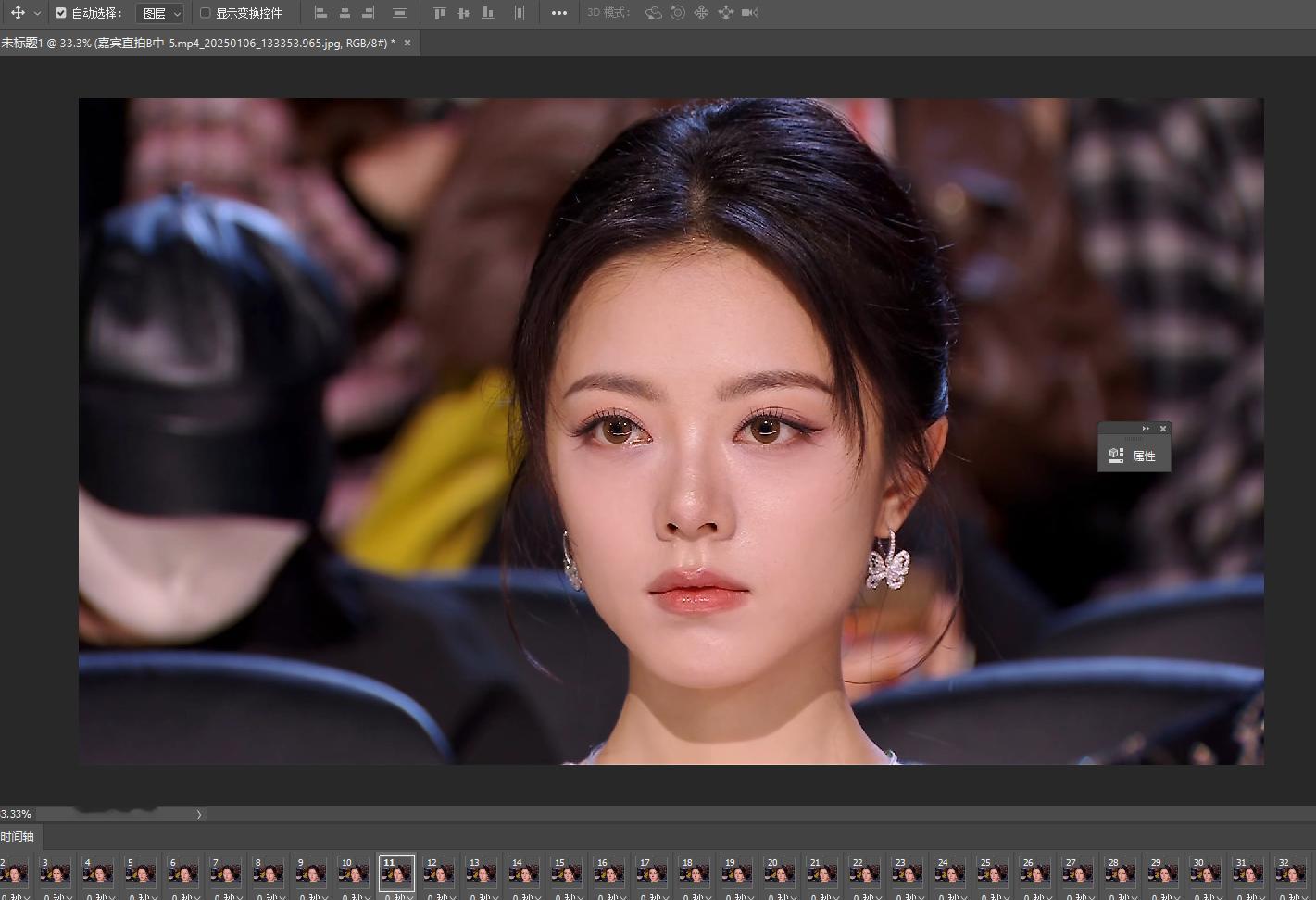Select the 时间轴 timeline tab

click(17, 836)
